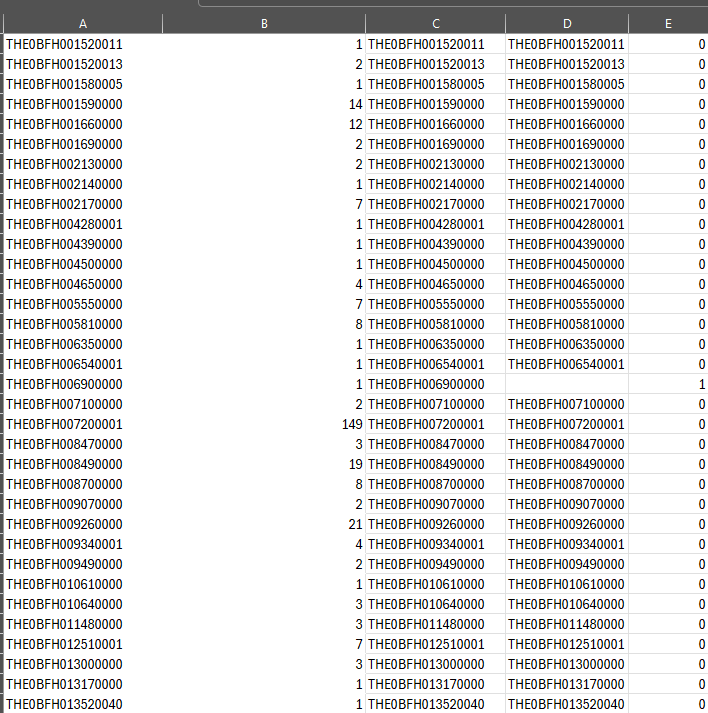Select the value 12 in column B
The height and width of the screenshot is (713, 708).
[x=264, y=124]
